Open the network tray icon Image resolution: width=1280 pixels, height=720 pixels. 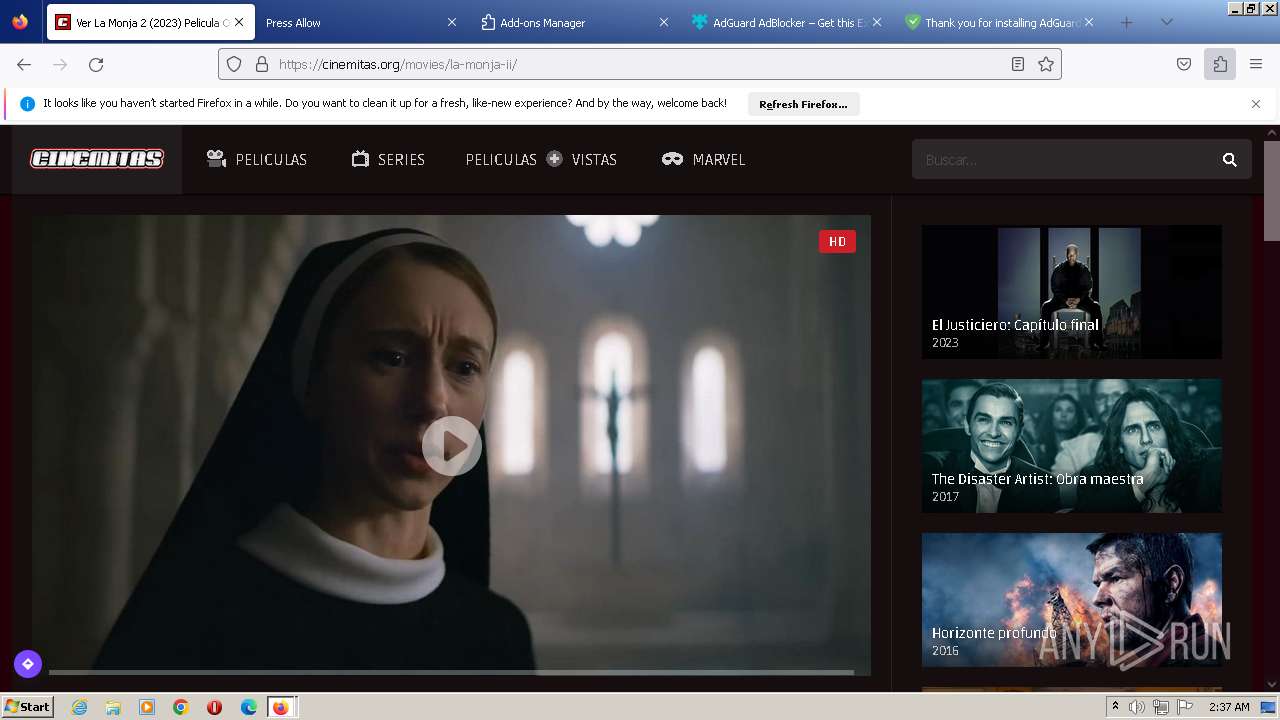tap(1160, 707)
